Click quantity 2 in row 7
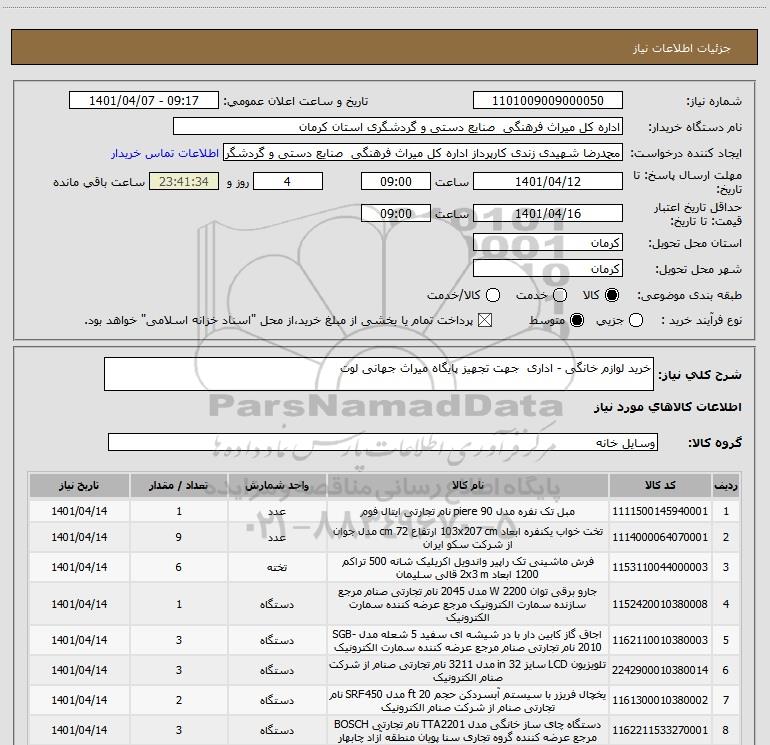Screen dimensions: 770x745 point(179,700)
